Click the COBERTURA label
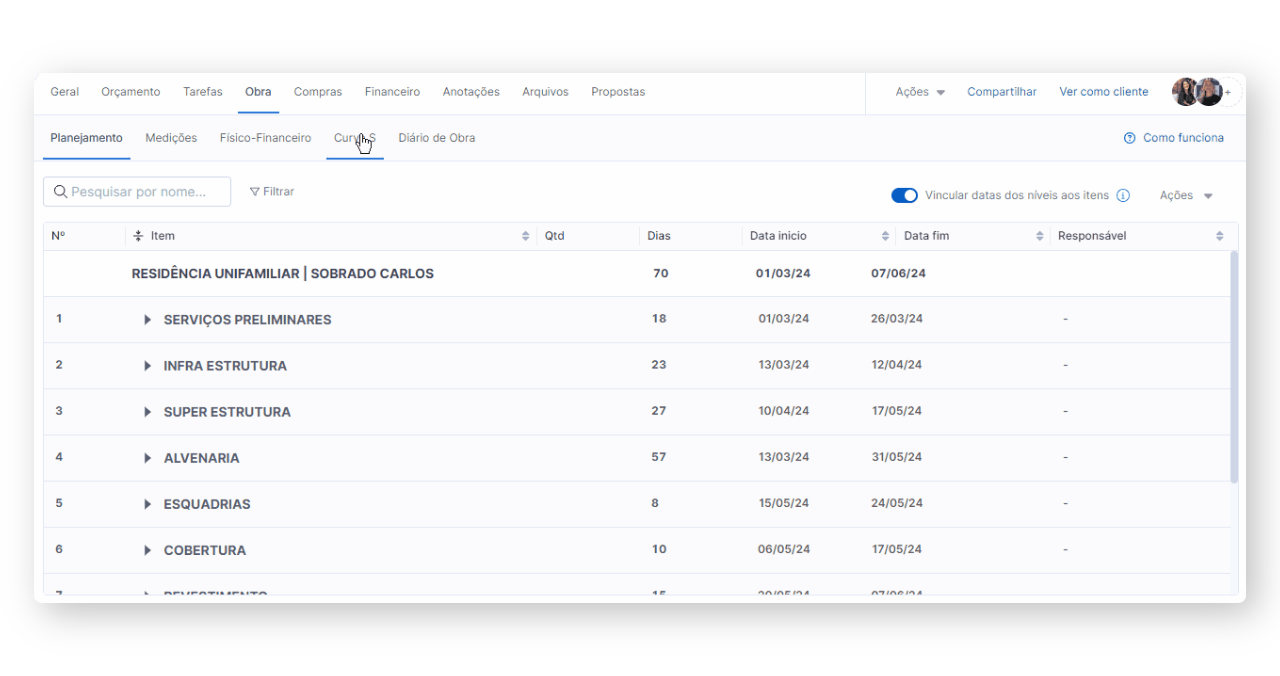The height and width of the screenshot is (676, 1280). pos(205,550)
